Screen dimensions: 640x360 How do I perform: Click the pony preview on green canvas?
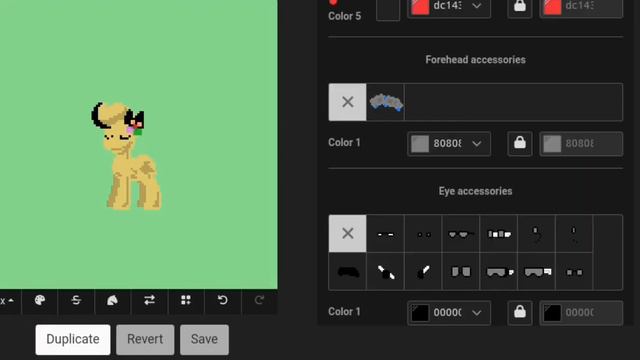coord(126,156)
